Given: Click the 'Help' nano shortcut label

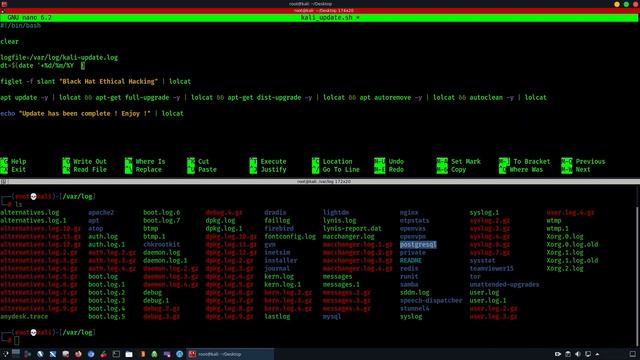Looking at the screenshot, I should pos(18,161).
